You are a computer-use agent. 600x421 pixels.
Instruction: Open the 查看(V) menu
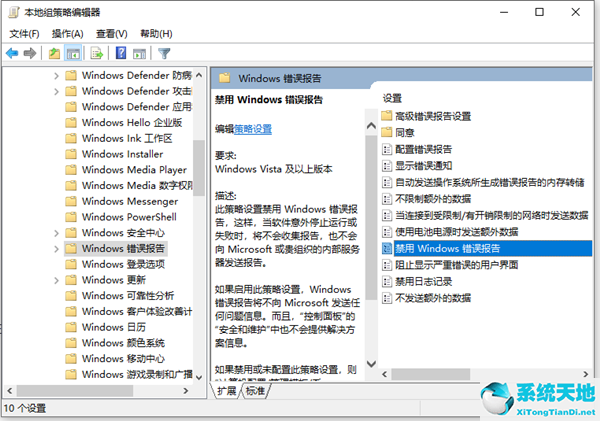coord(112,34)
